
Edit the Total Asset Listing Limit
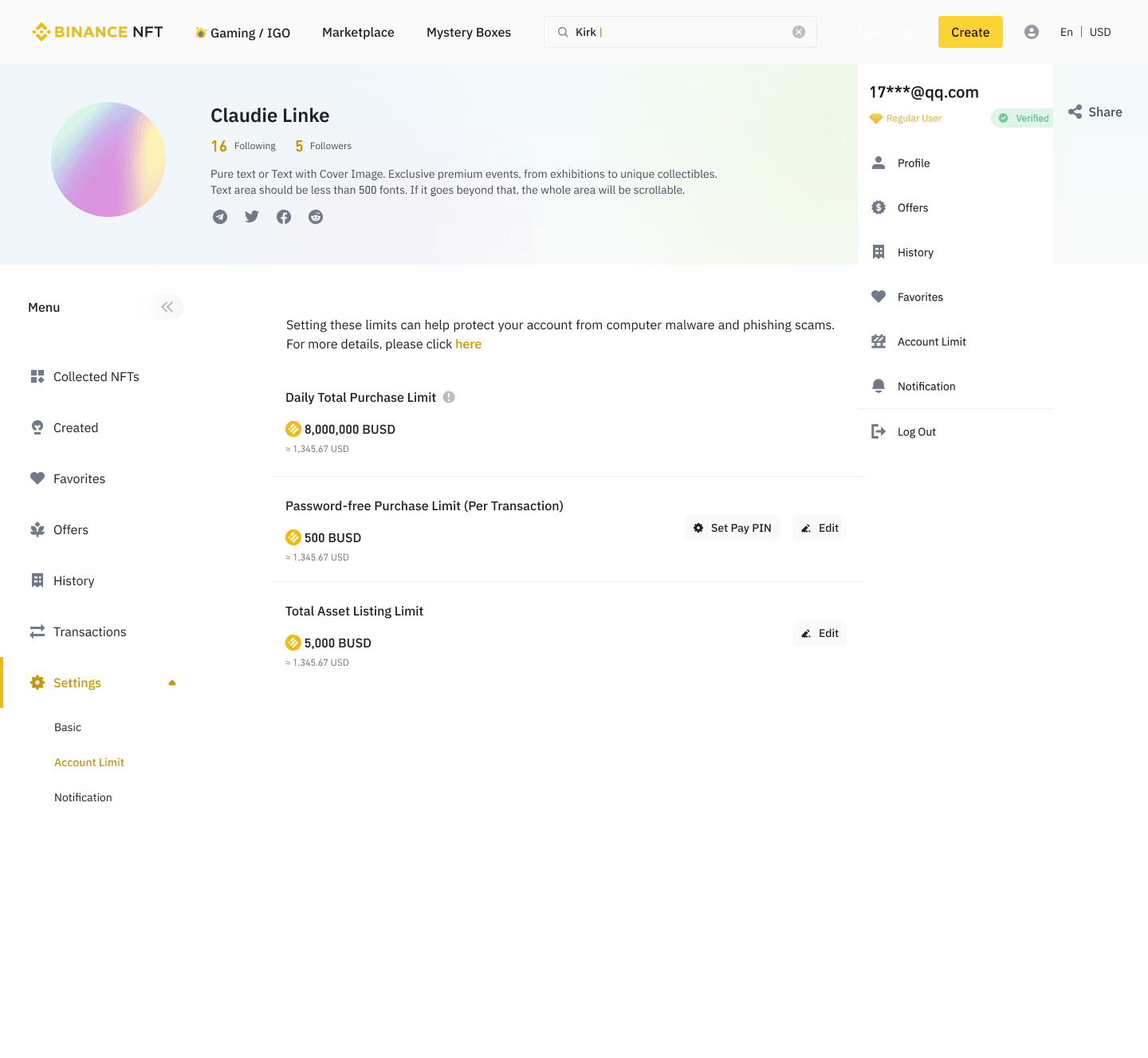click(x=820, y=633)
